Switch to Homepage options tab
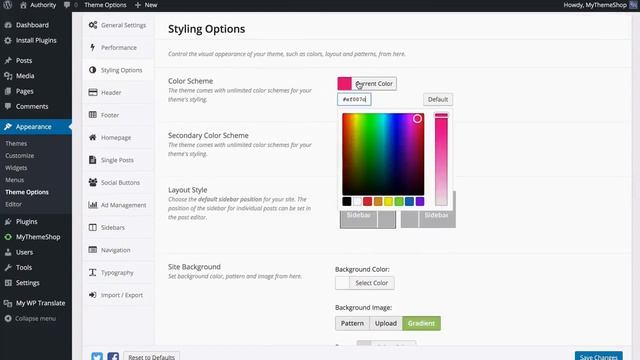 [x=118, y=138]
